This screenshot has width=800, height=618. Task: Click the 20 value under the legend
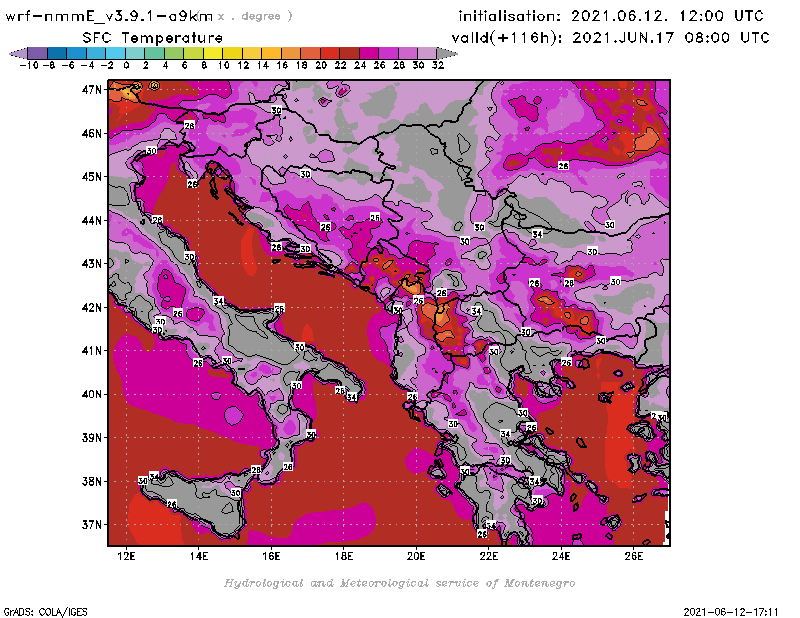coord(320,65)
